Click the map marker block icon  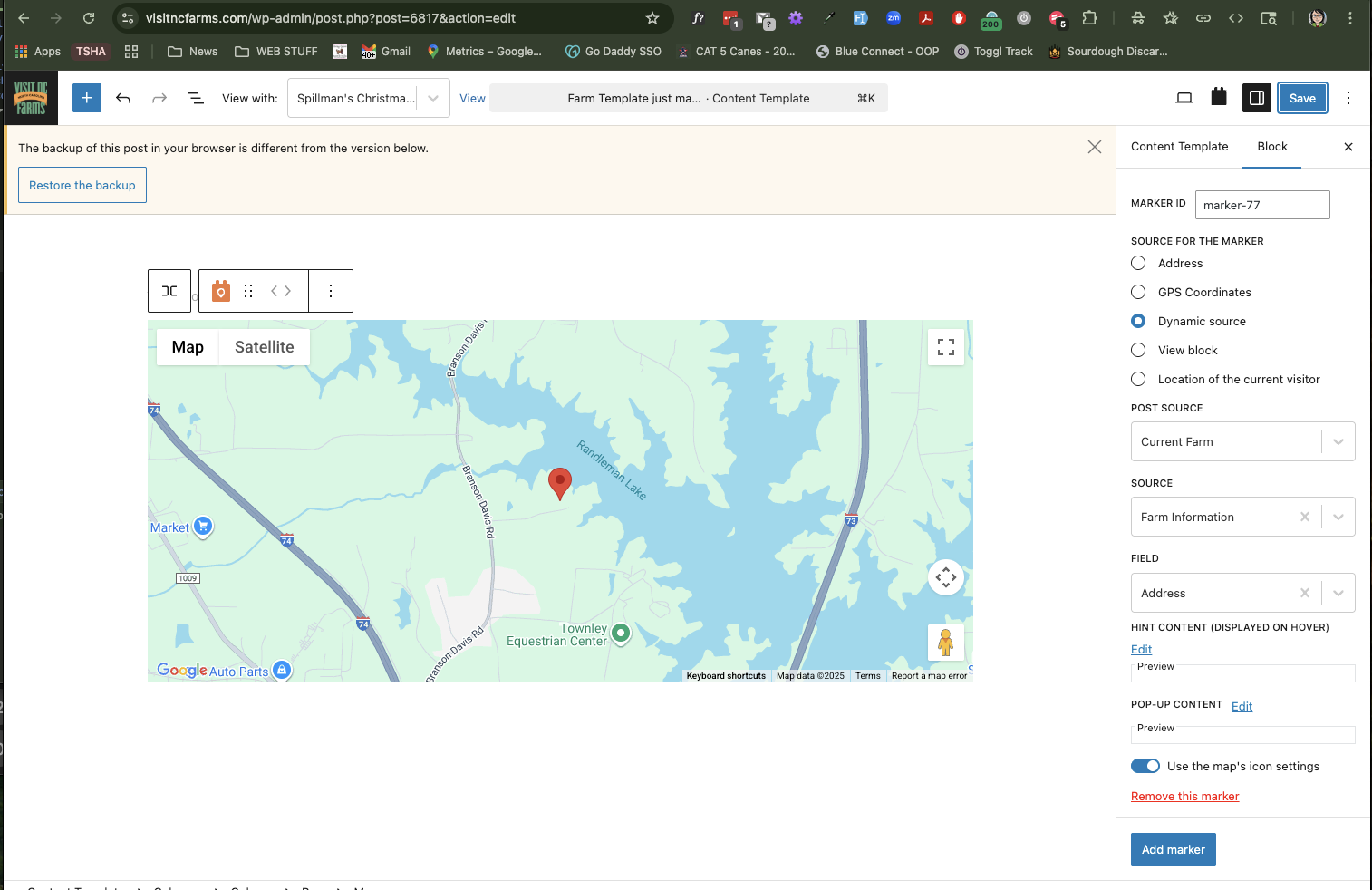click(x=221, y=291)
